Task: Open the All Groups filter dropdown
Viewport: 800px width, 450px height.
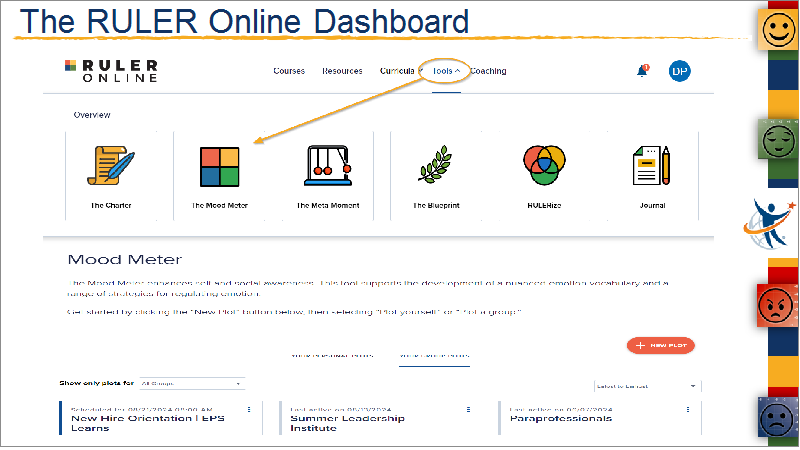Action: (x=192, y=383)
